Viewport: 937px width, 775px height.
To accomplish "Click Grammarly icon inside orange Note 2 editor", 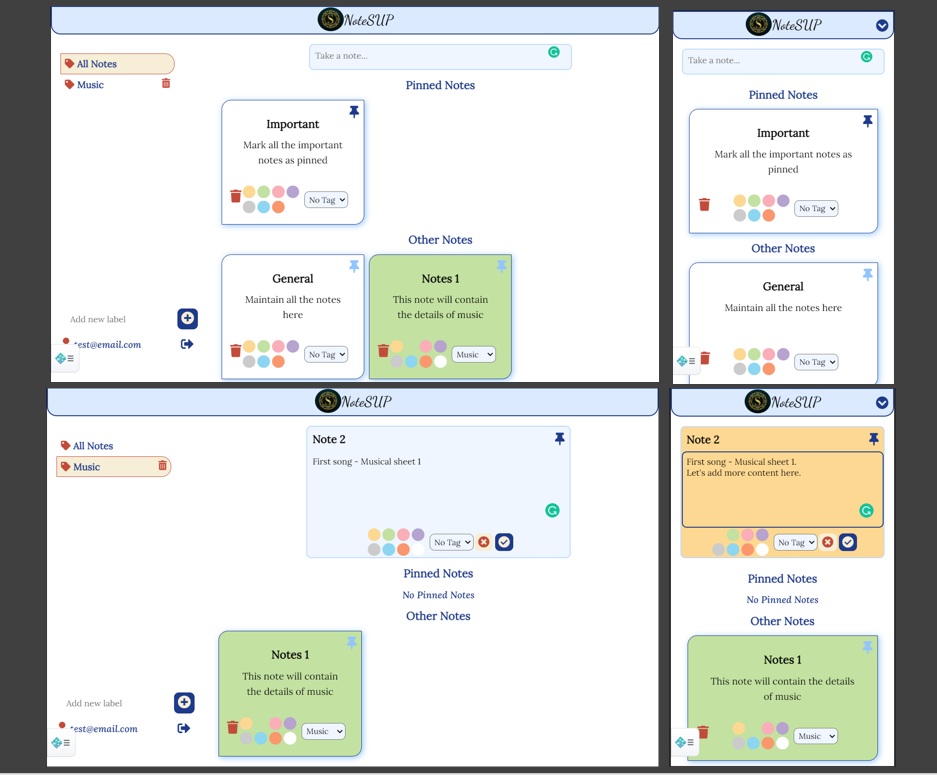I will tap(866, 510).
